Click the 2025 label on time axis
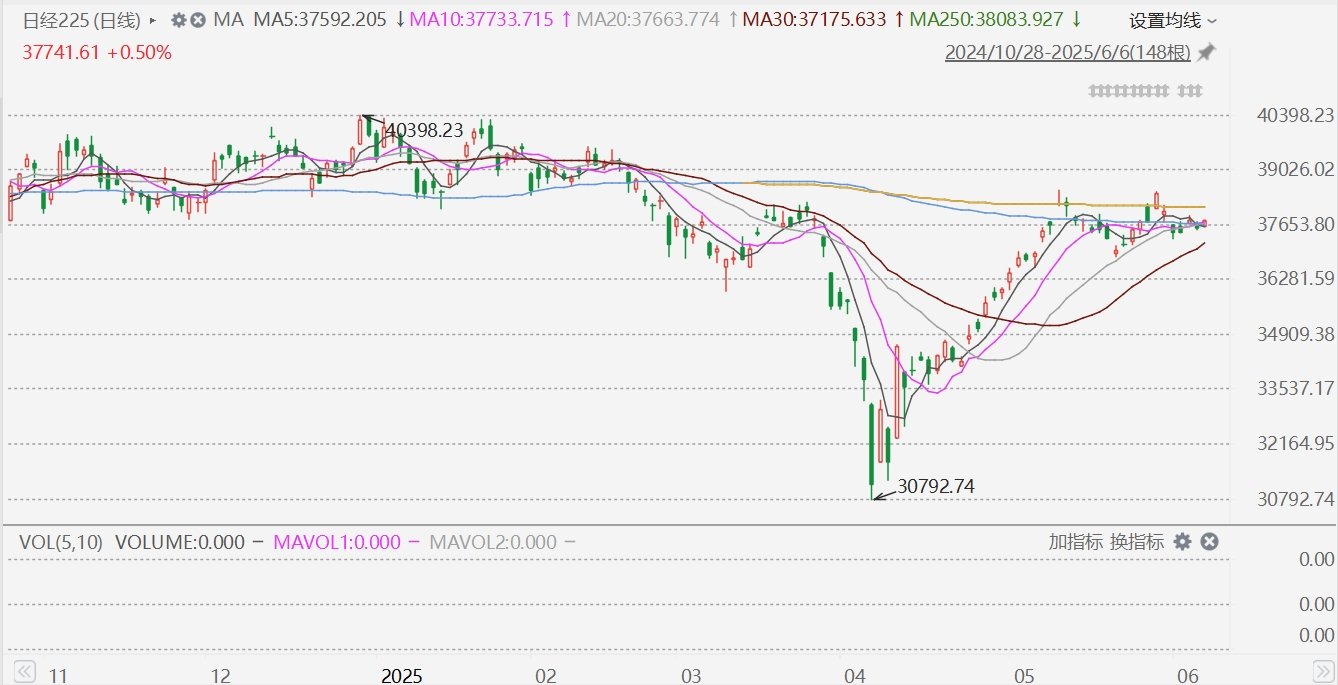The width and height of the screenshot is (1338, 685). coord(402,676)
